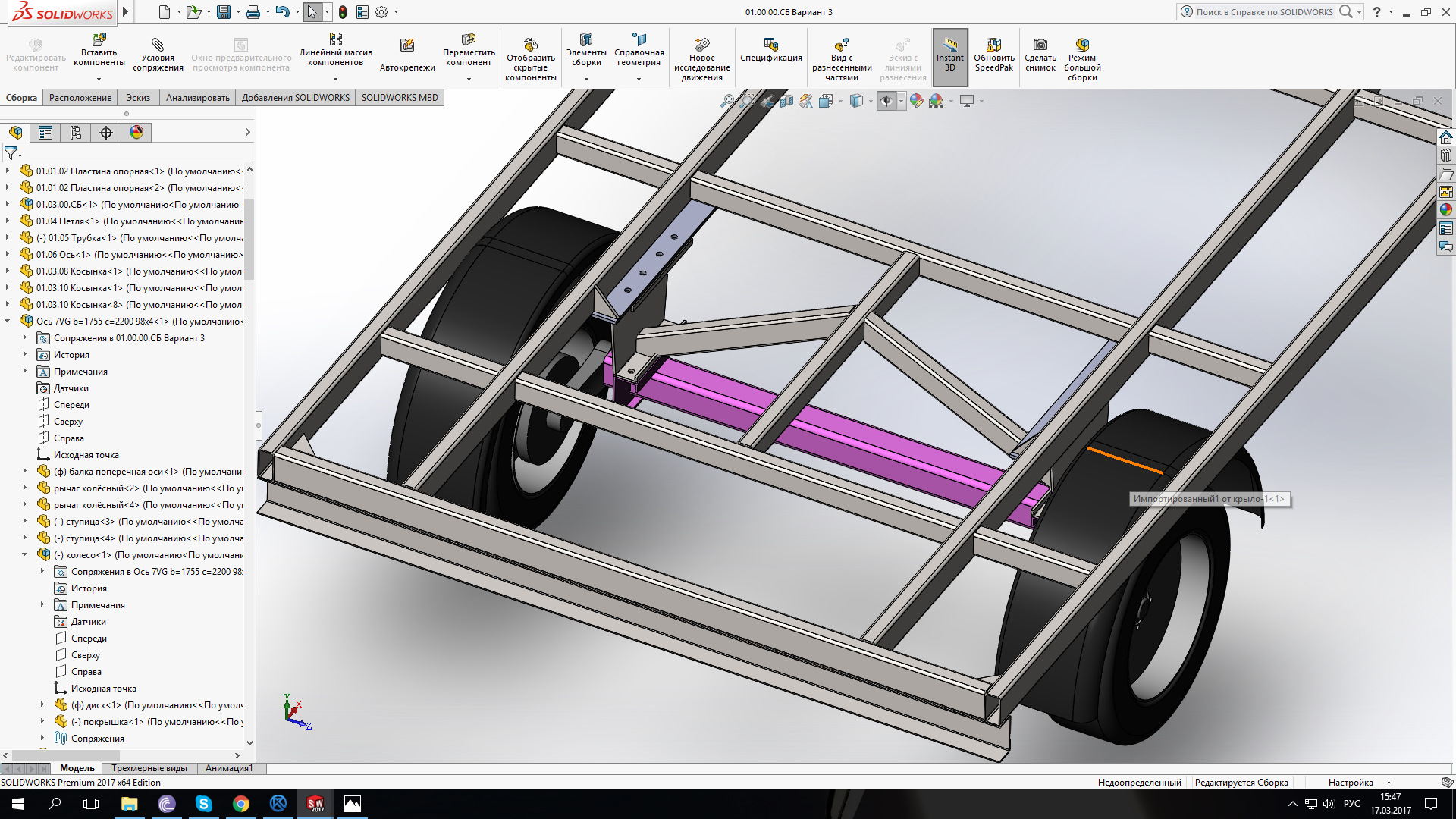Switch to the Анализировать tab
The width and height of the screenshot is (1456, 819).
pos(197,98)
